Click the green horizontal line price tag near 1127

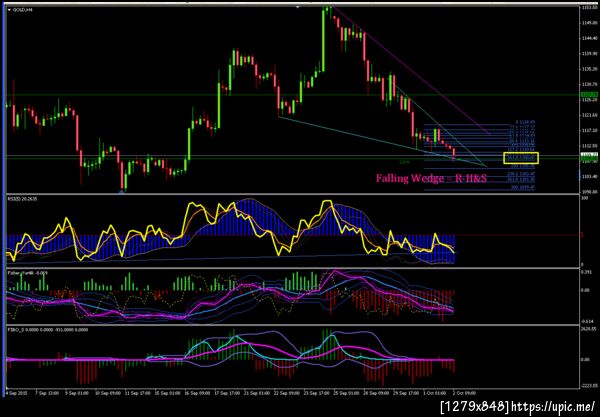(589, 94)
